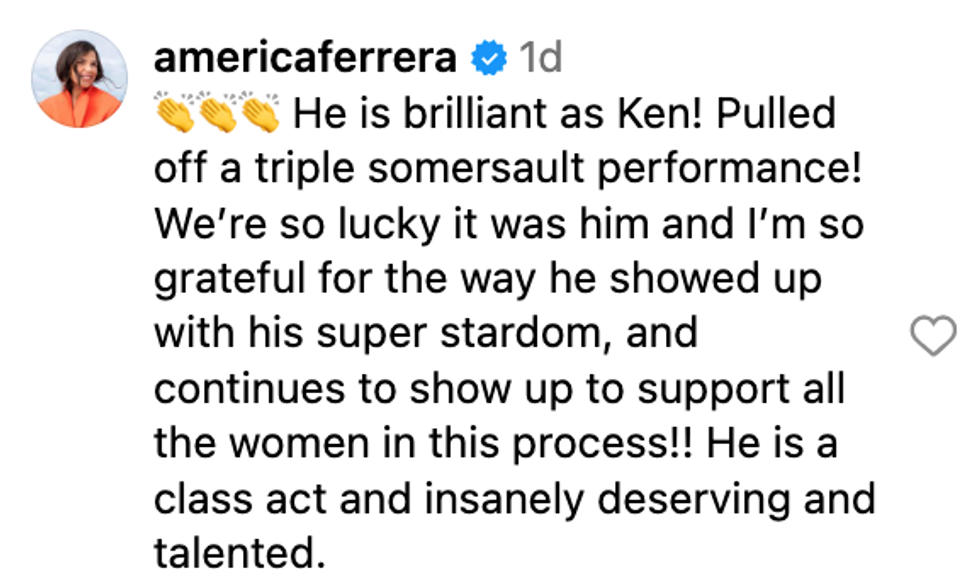Viewport: 980px width, 583px height.
Task: Click the blue verified badge
Action: pyautogui.click(x=489, y=60)
